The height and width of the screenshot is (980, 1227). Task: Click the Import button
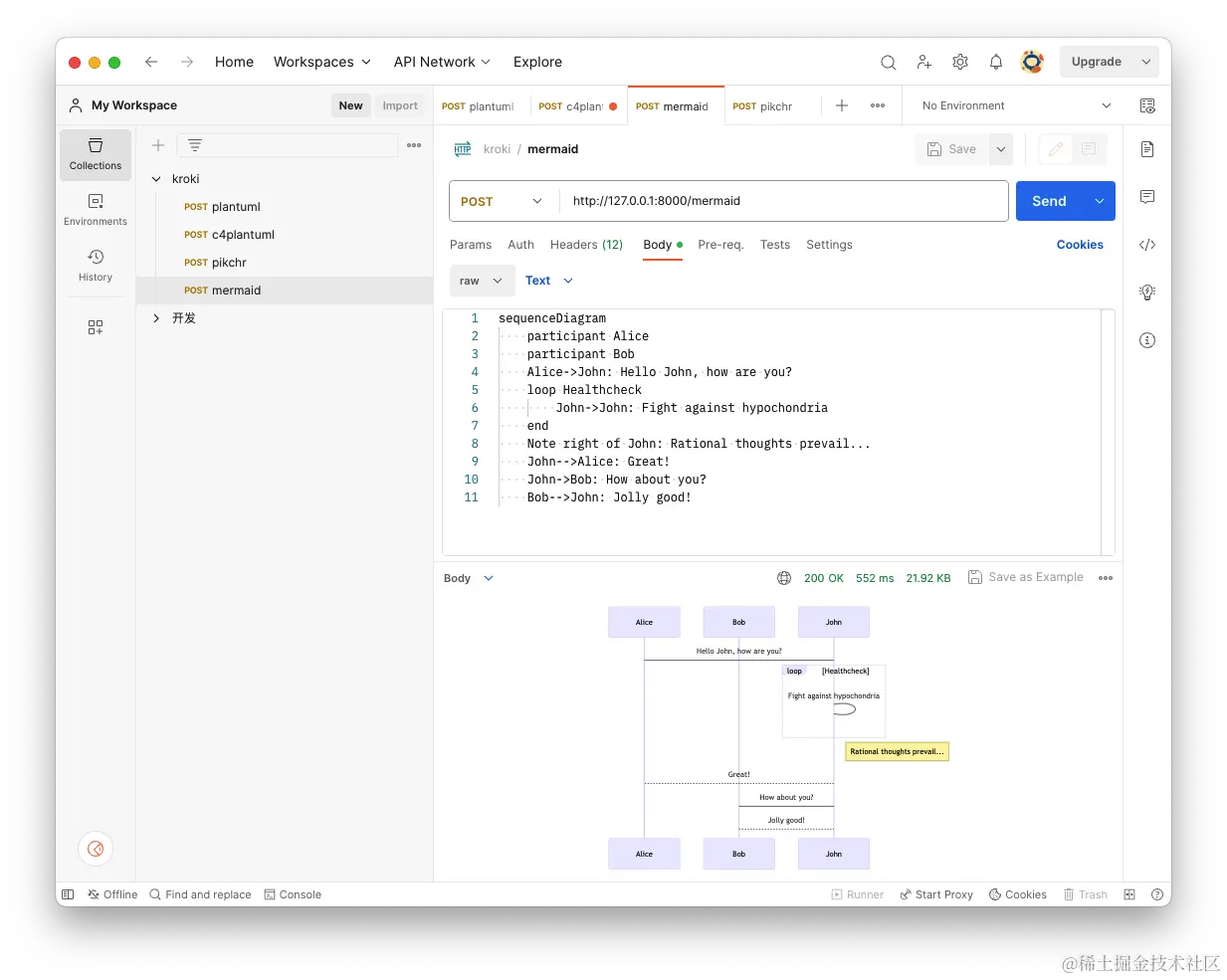pos(400,105)
